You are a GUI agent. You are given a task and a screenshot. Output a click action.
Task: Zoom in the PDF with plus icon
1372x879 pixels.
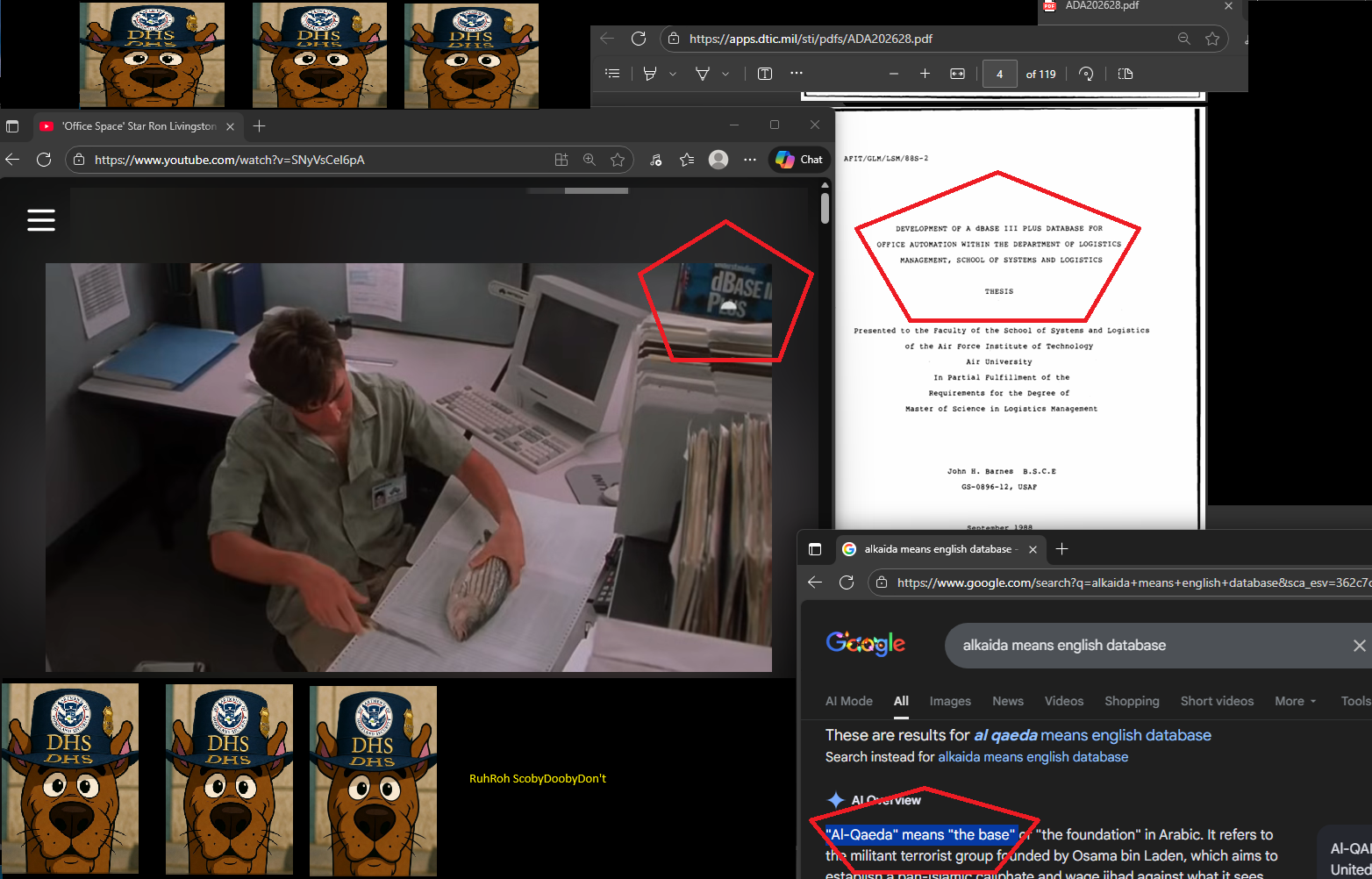925,74
